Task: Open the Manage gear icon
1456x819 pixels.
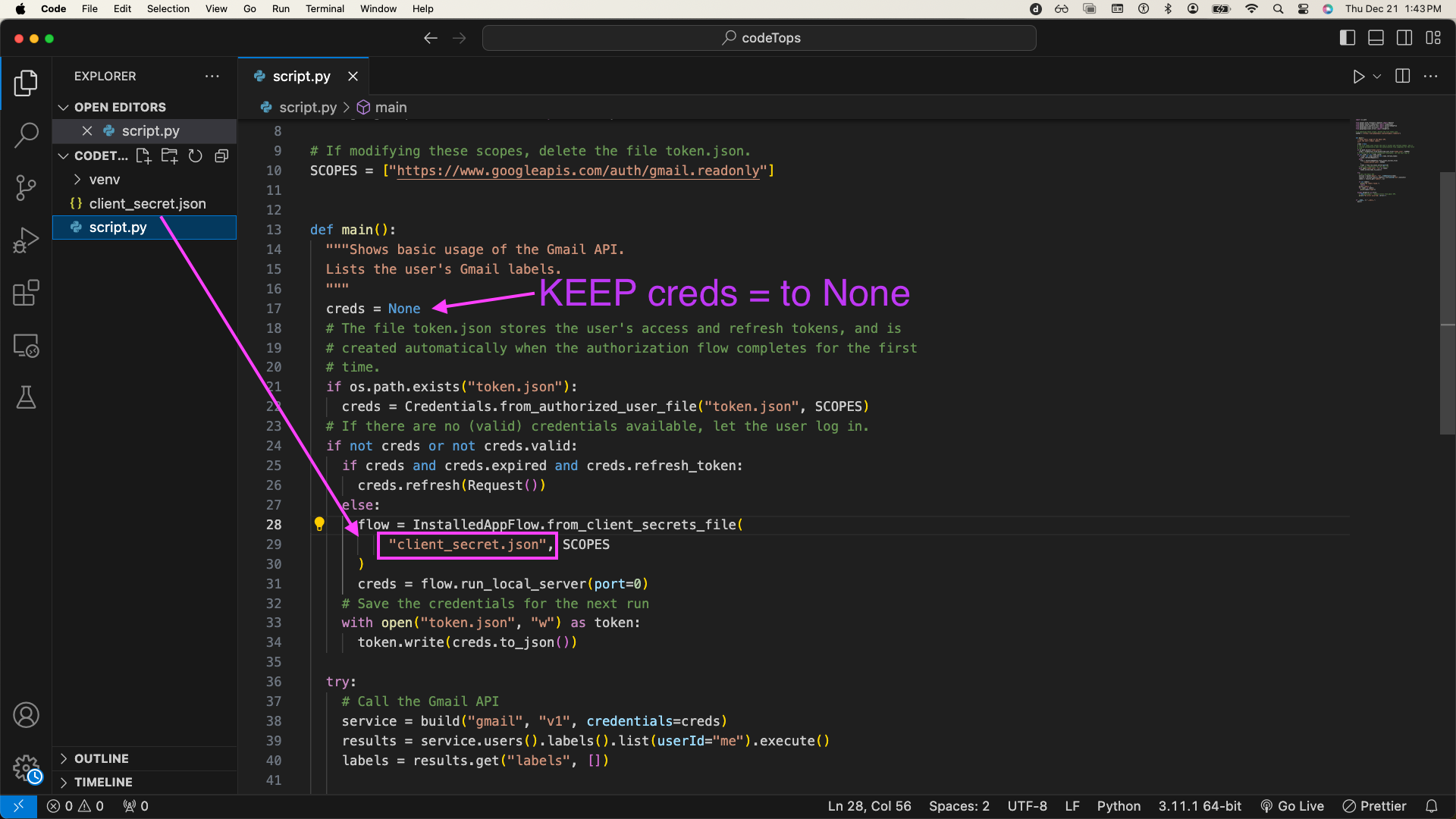Action: 26,768
